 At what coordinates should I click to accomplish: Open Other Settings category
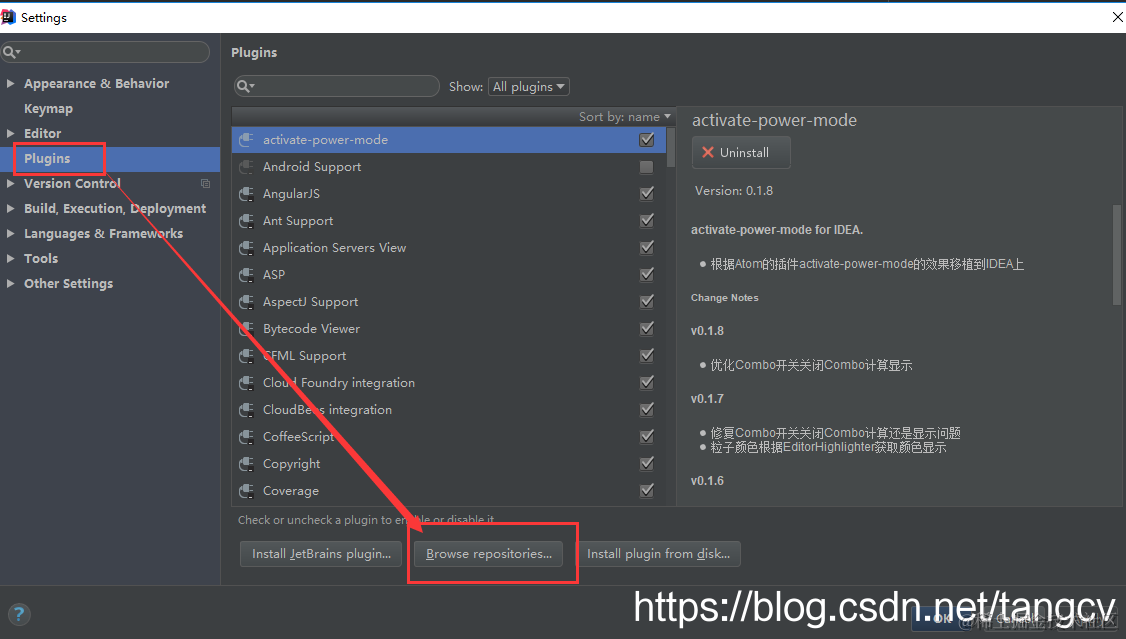coord(68,284)
